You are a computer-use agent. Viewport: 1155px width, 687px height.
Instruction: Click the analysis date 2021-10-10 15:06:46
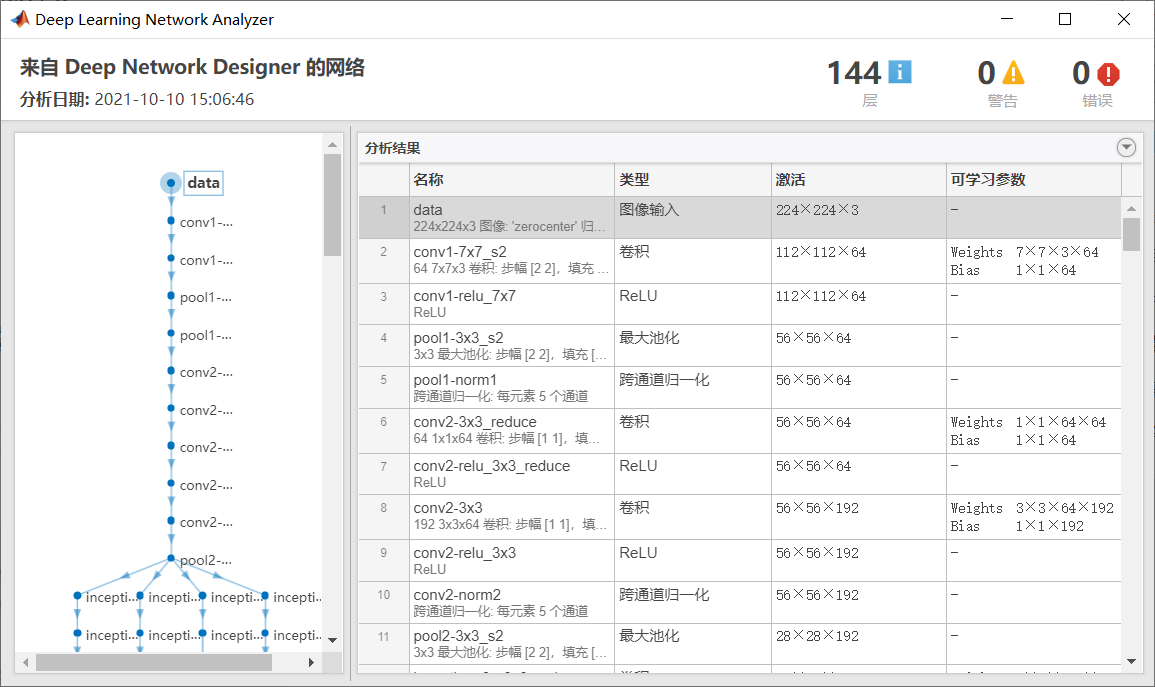click(x=175, y=99)
